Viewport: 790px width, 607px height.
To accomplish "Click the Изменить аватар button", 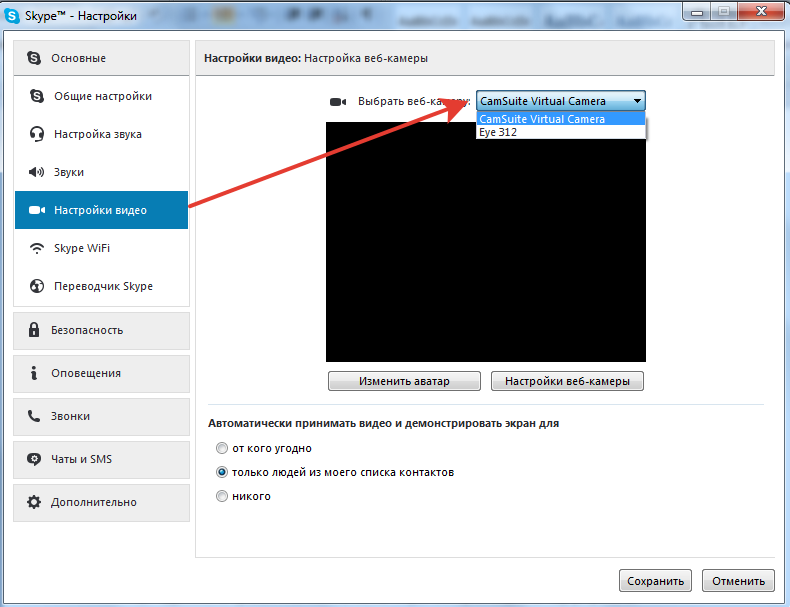I will 404,381.
